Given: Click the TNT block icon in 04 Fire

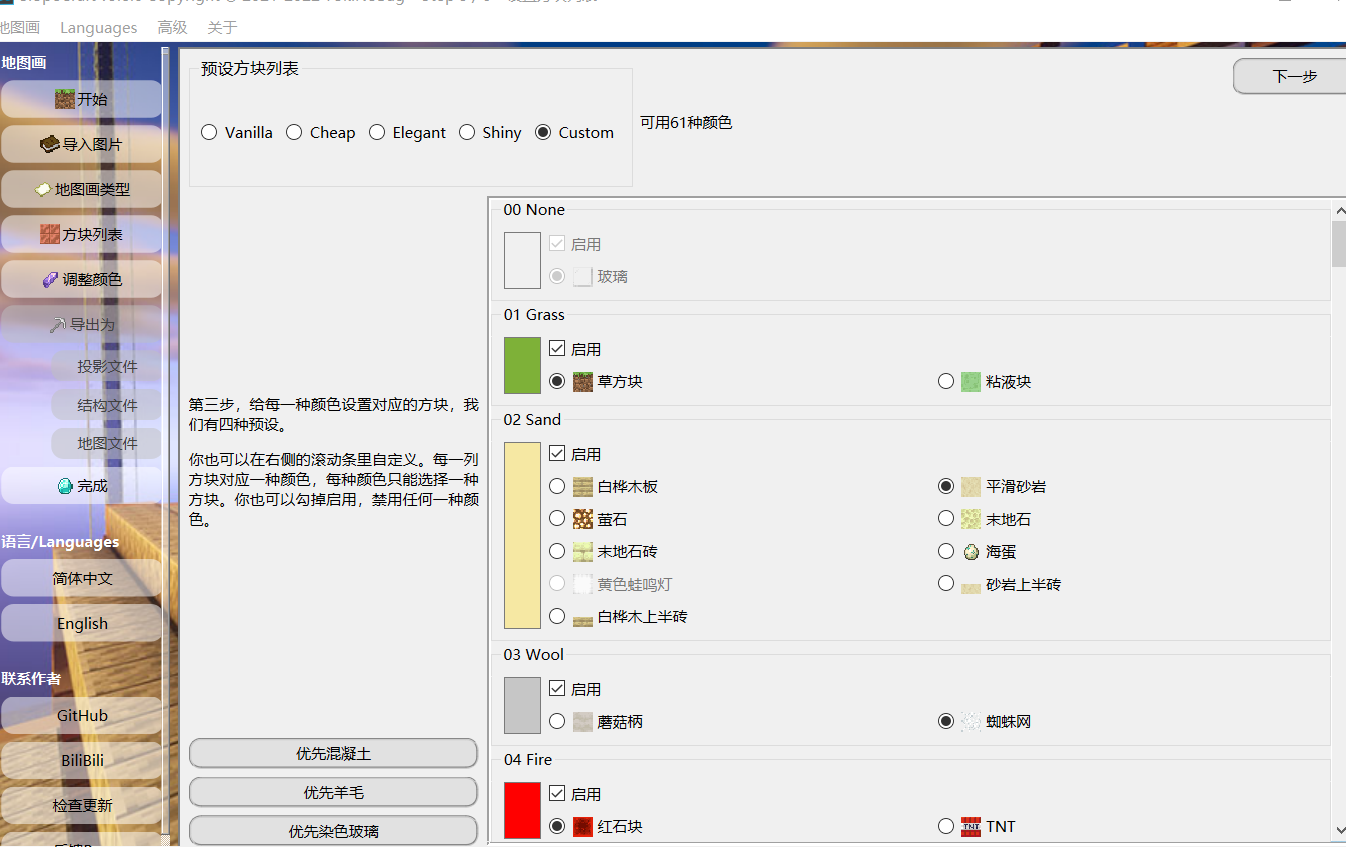Looking at the screenshot, I should [x=970, y=827].
